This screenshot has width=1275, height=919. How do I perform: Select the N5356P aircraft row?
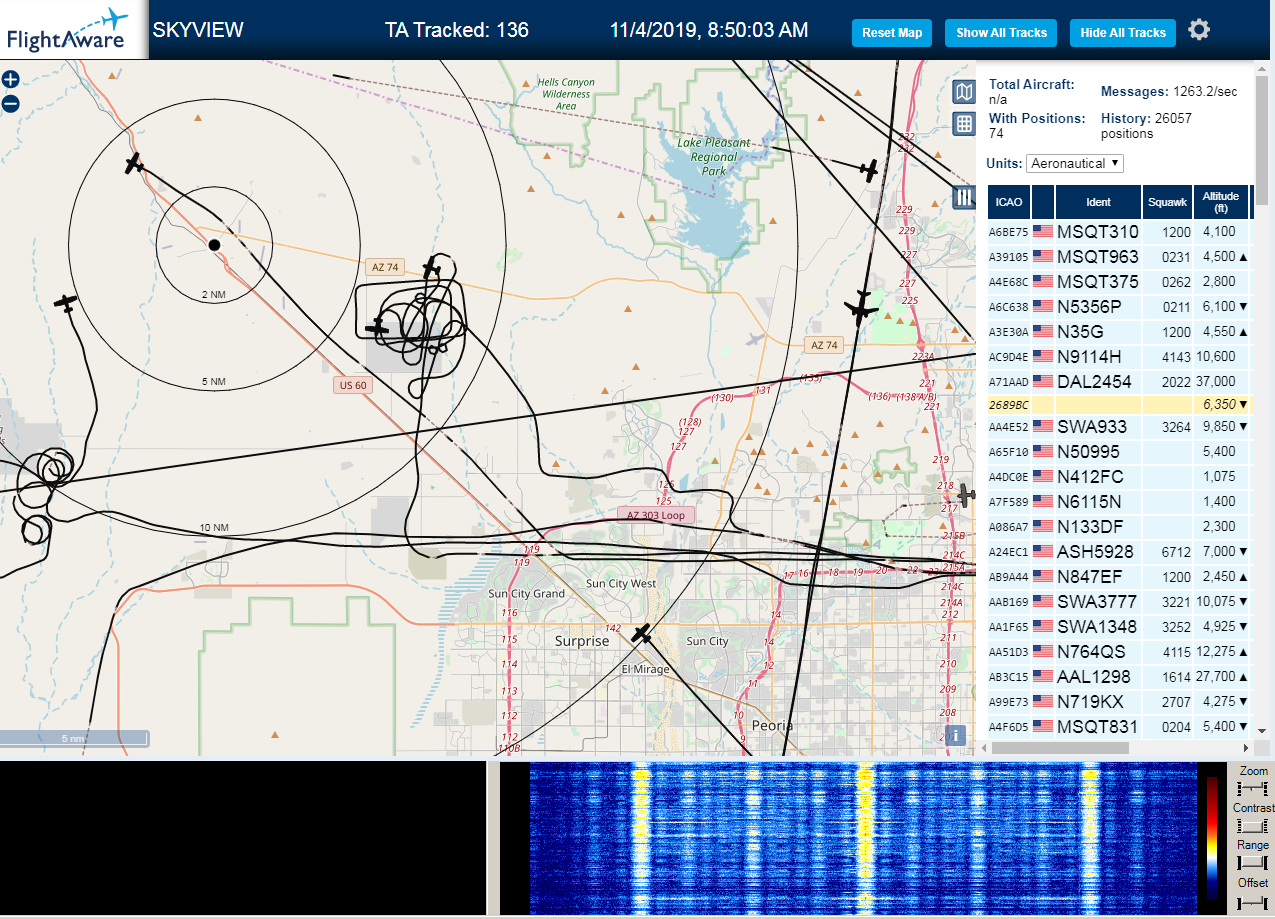[x=1119, y=306]
